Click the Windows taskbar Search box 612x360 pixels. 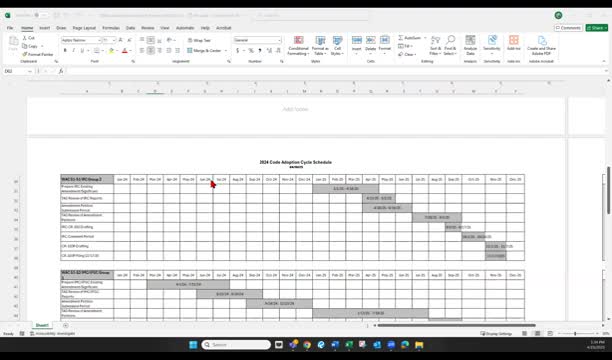[237, 345]
